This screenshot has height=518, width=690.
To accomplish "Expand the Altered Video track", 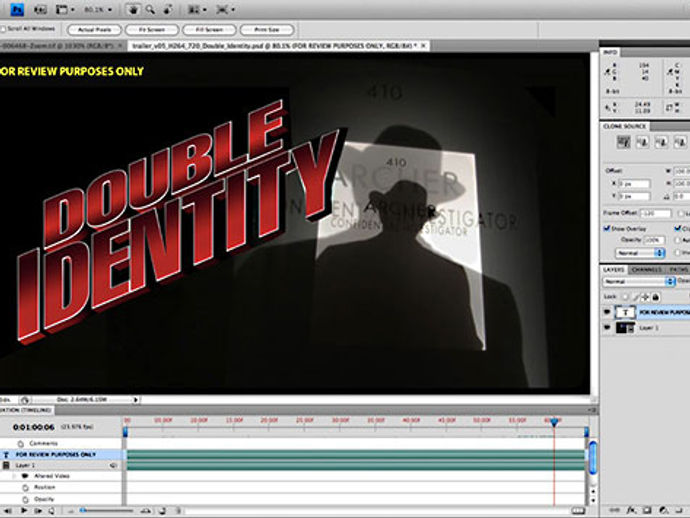I will click(14, 476).
